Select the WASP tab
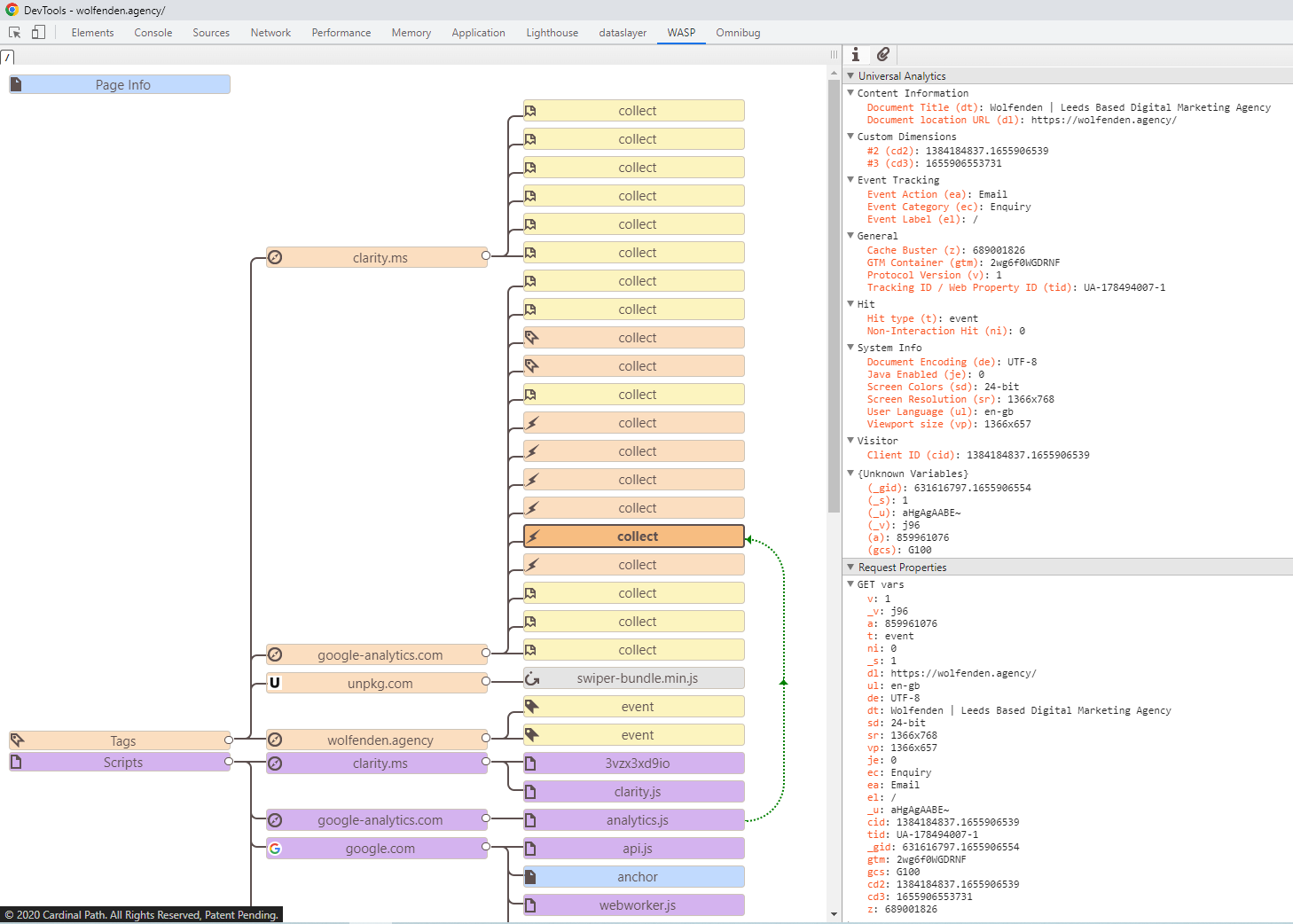Image resolution: width=1293 pixels, height=924 pixels. (x=681, y=33)
